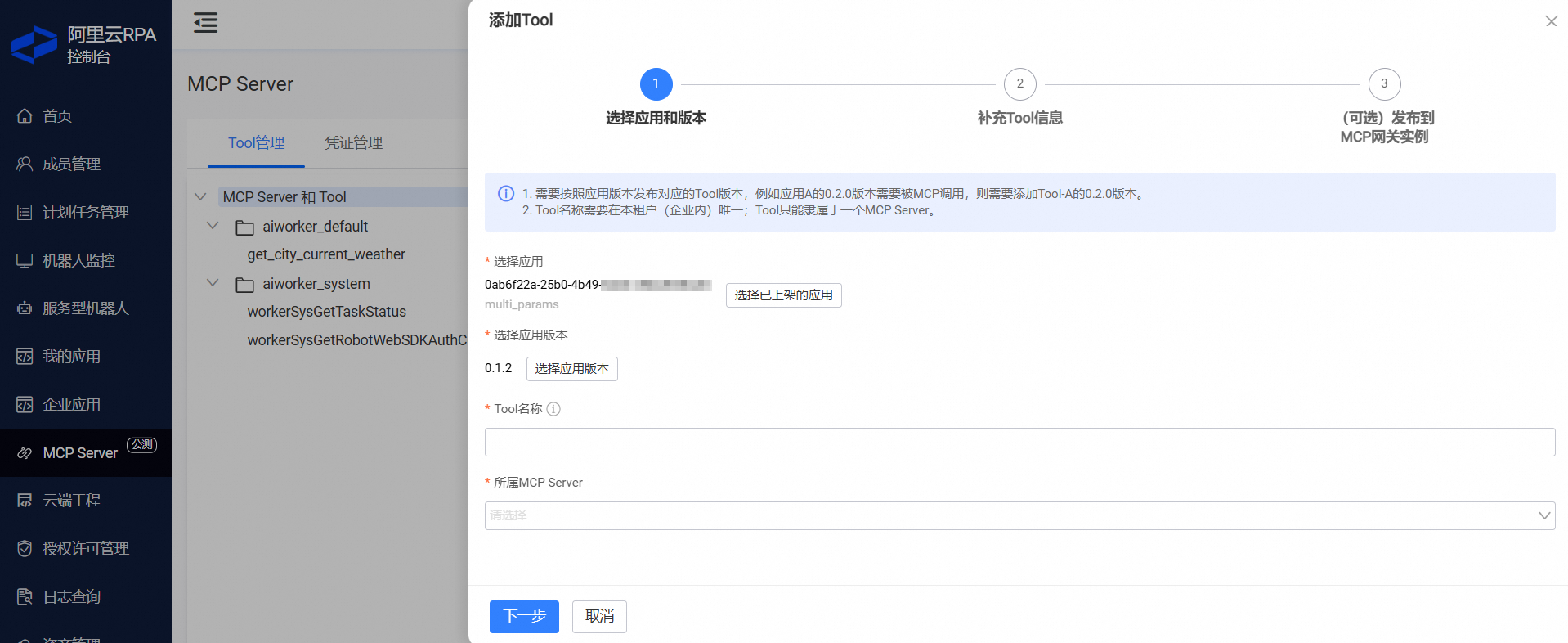Select the aiworker_default tree label
Viewport: 1568px width, 643px height.
point(316,227)
